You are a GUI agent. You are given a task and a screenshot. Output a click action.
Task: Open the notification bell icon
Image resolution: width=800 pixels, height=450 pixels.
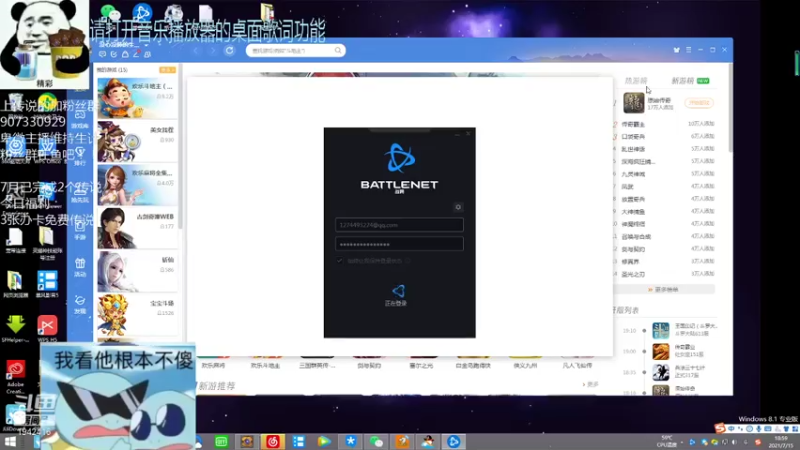point(125,54)
